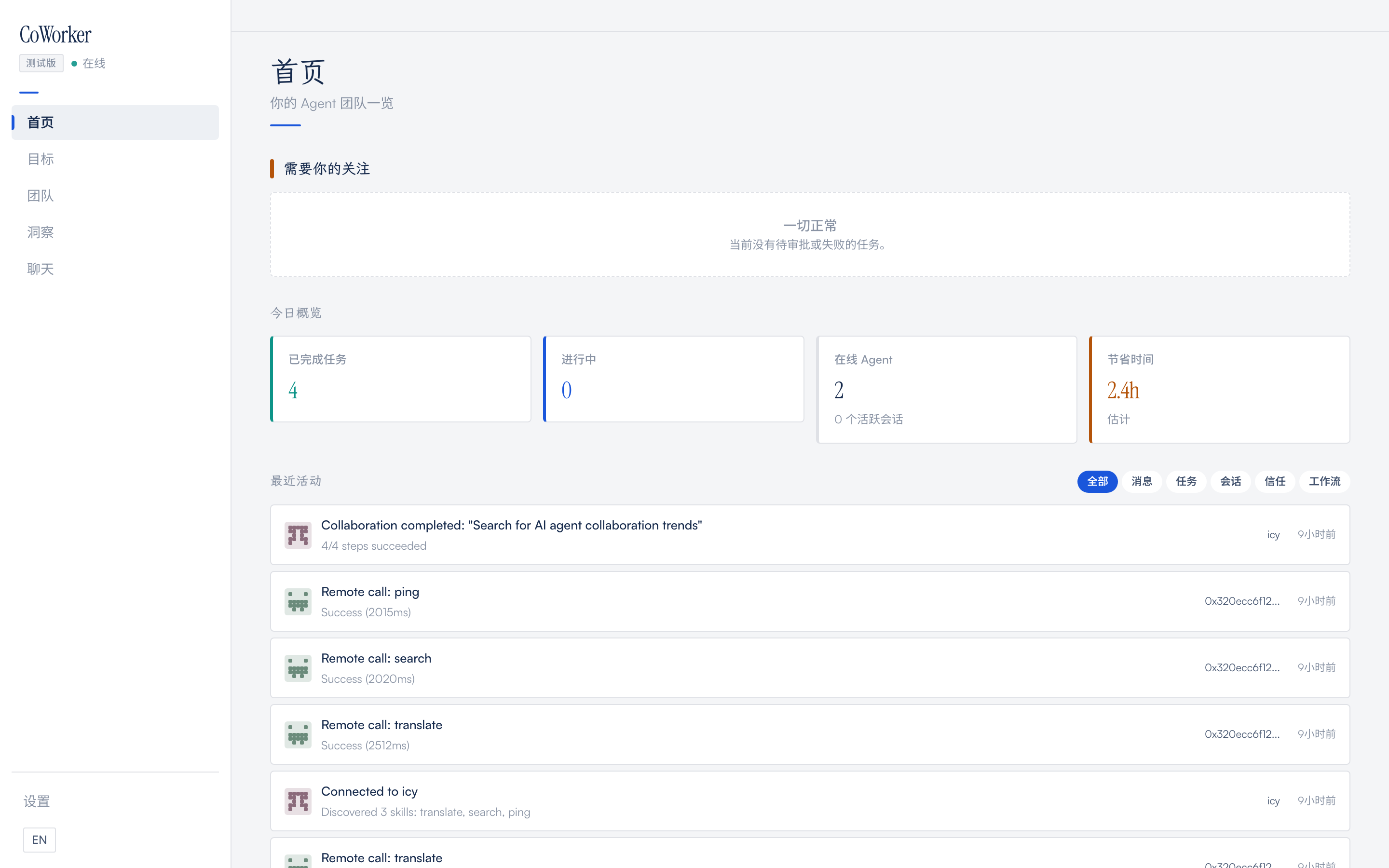Open the Remote call: ping activity
Screen dimensions: 1389x868
(810, 602)
